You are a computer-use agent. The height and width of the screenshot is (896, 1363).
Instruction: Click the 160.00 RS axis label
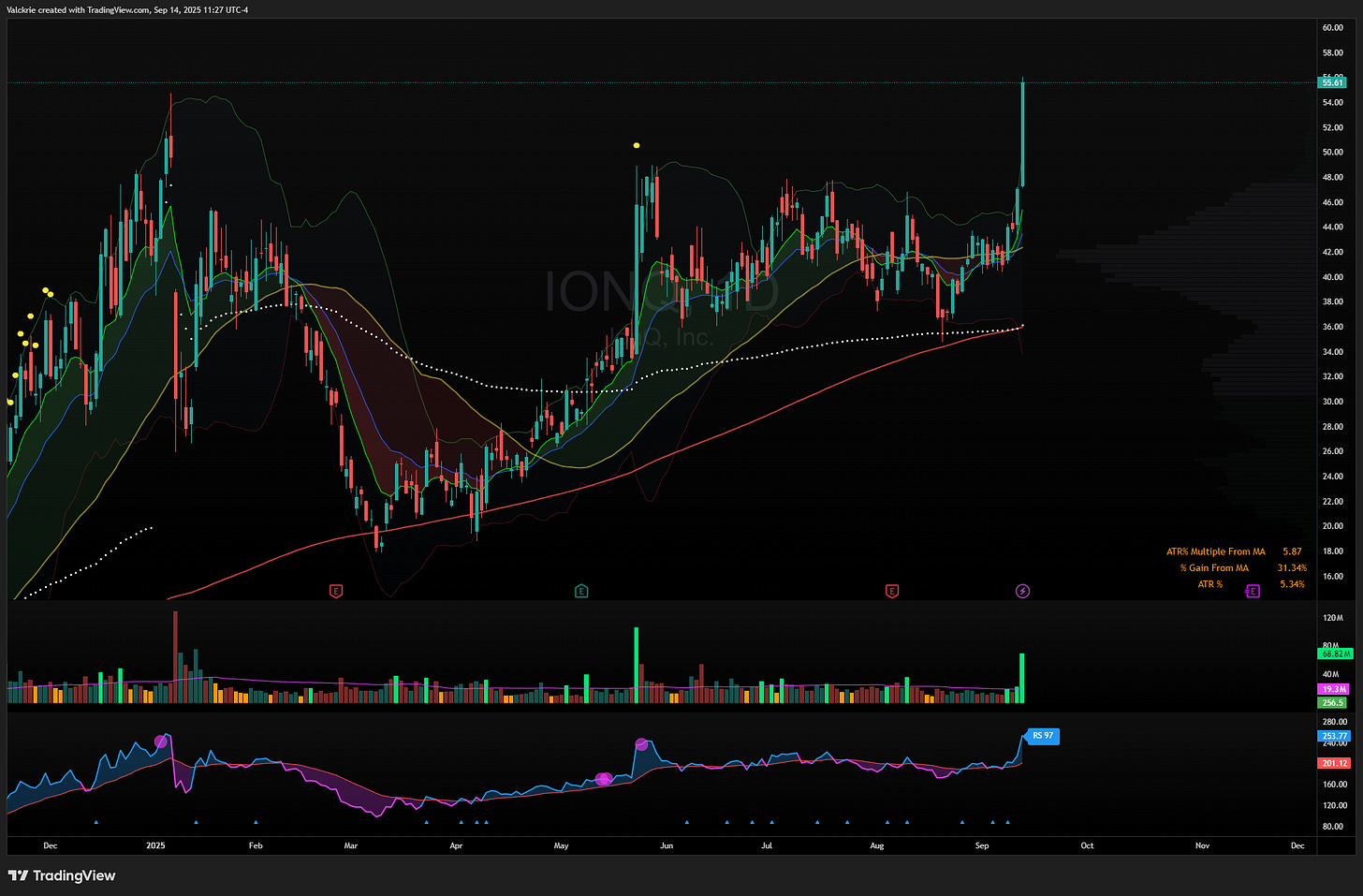coord(1335,785)
